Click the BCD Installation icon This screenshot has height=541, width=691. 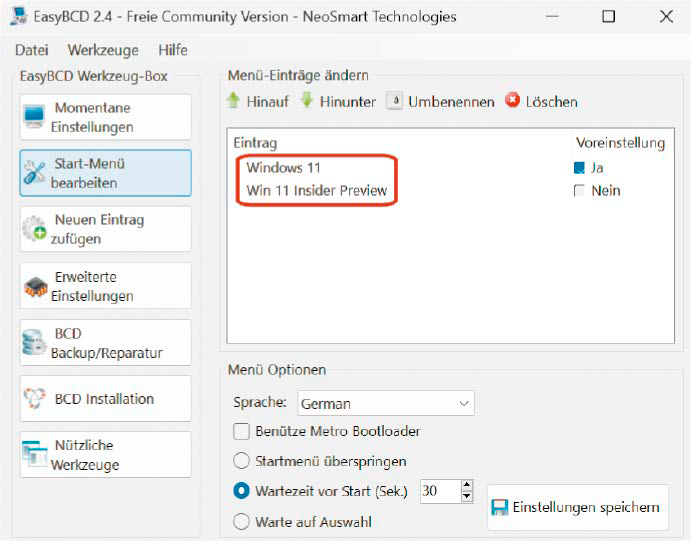coord(34,398)
